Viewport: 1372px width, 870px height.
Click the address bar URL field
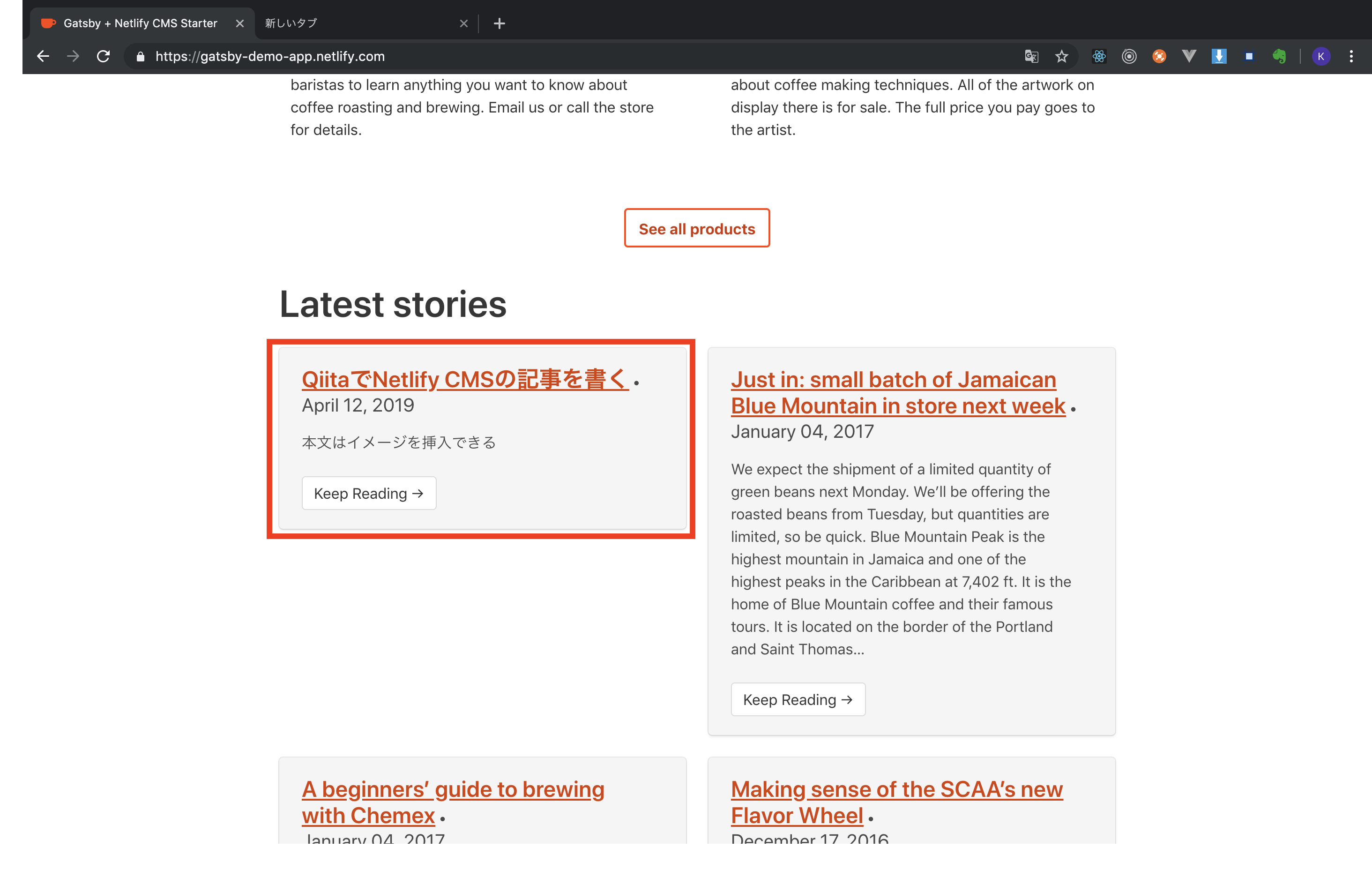pyautogui.click(x=513, y=56)
